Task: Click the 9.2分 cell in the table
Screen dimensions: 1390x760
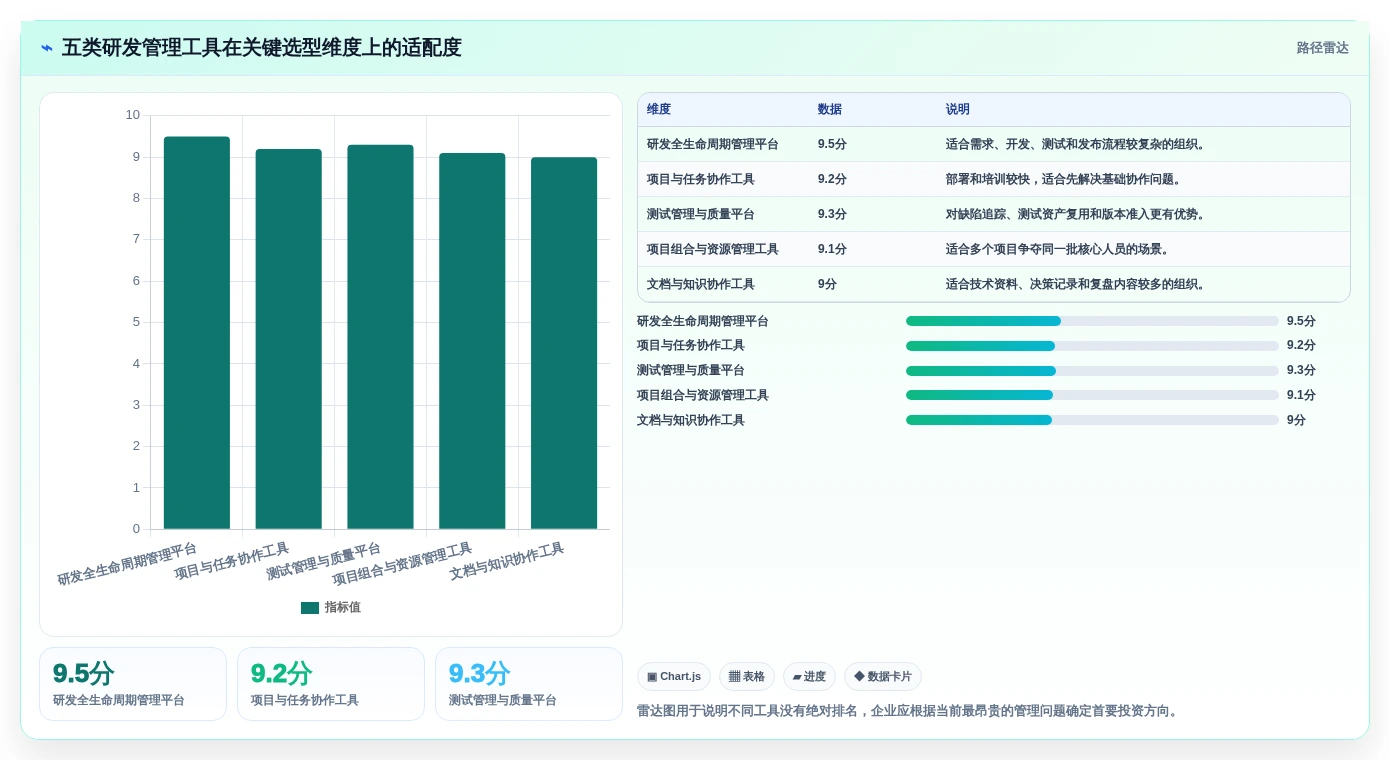Action: 832,179
